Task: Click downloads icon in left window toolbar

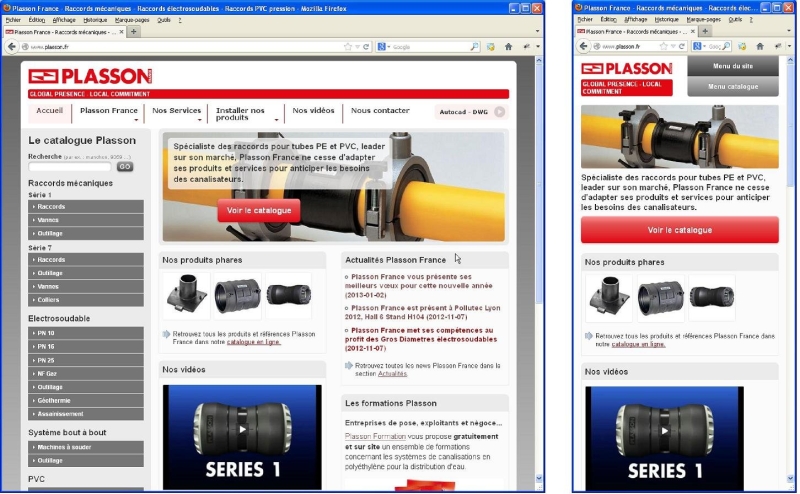Action: [x=491, y=46]
